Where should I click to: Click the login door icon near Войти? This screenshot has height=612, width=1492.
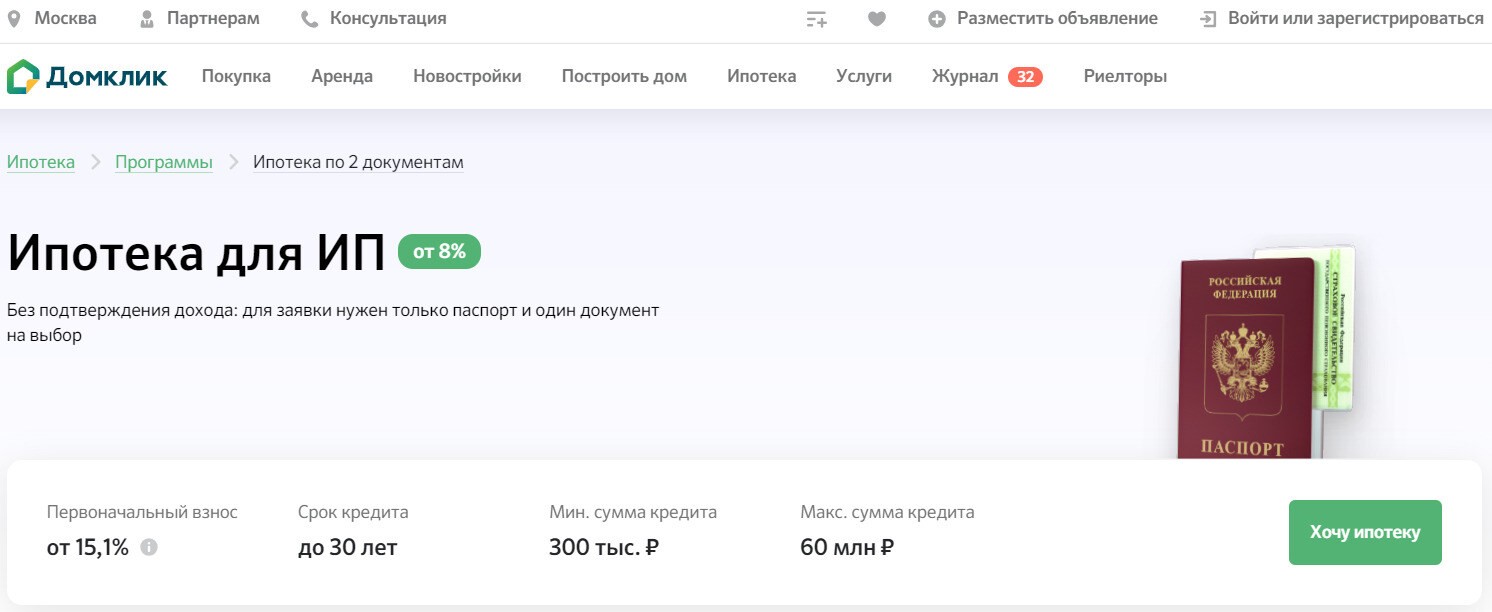point(1210,17)
